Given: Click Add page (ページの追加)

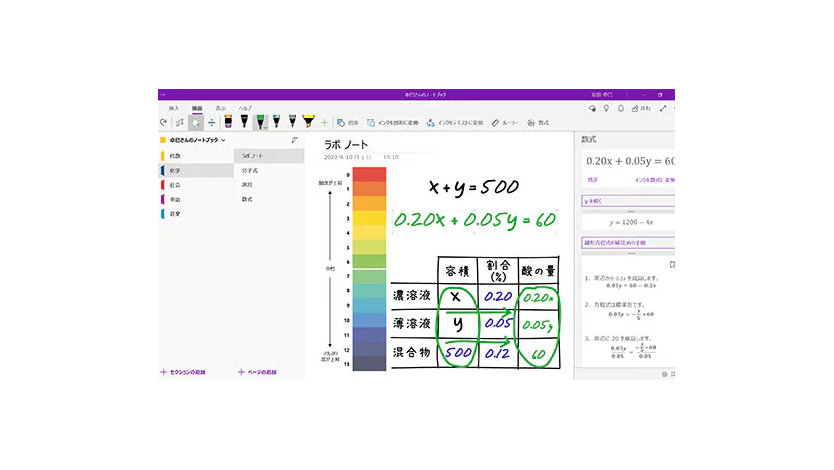Looking at the screenshot, I should pyautogui.click(x=257, y=372).
